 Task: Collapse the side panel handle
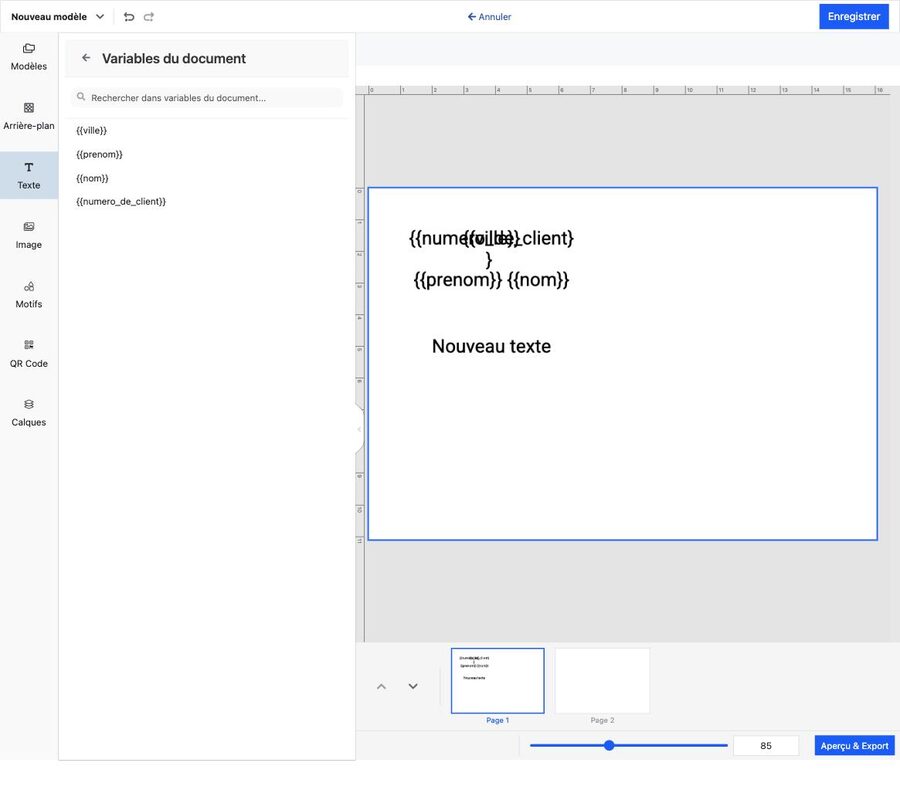(x=359, y=429)
